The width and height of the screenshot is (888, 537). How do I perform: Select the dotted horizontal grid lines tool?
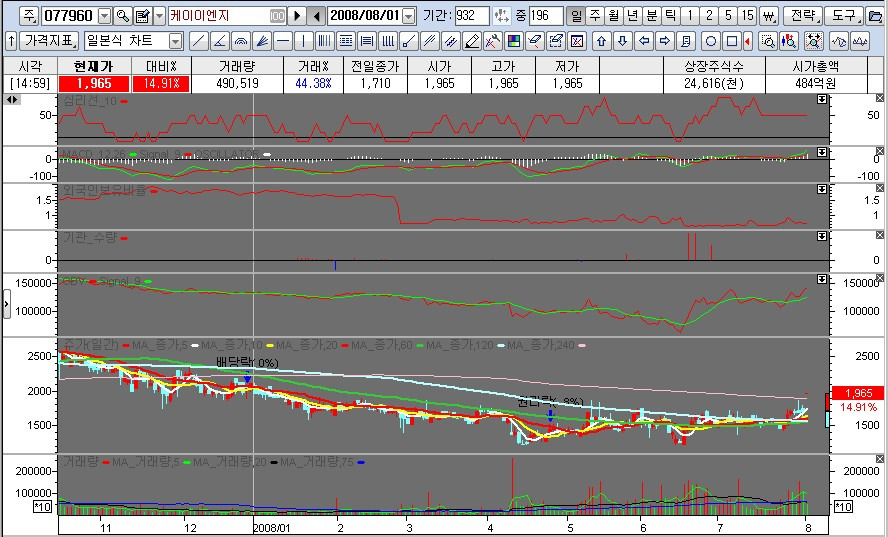tap(345, 41)
